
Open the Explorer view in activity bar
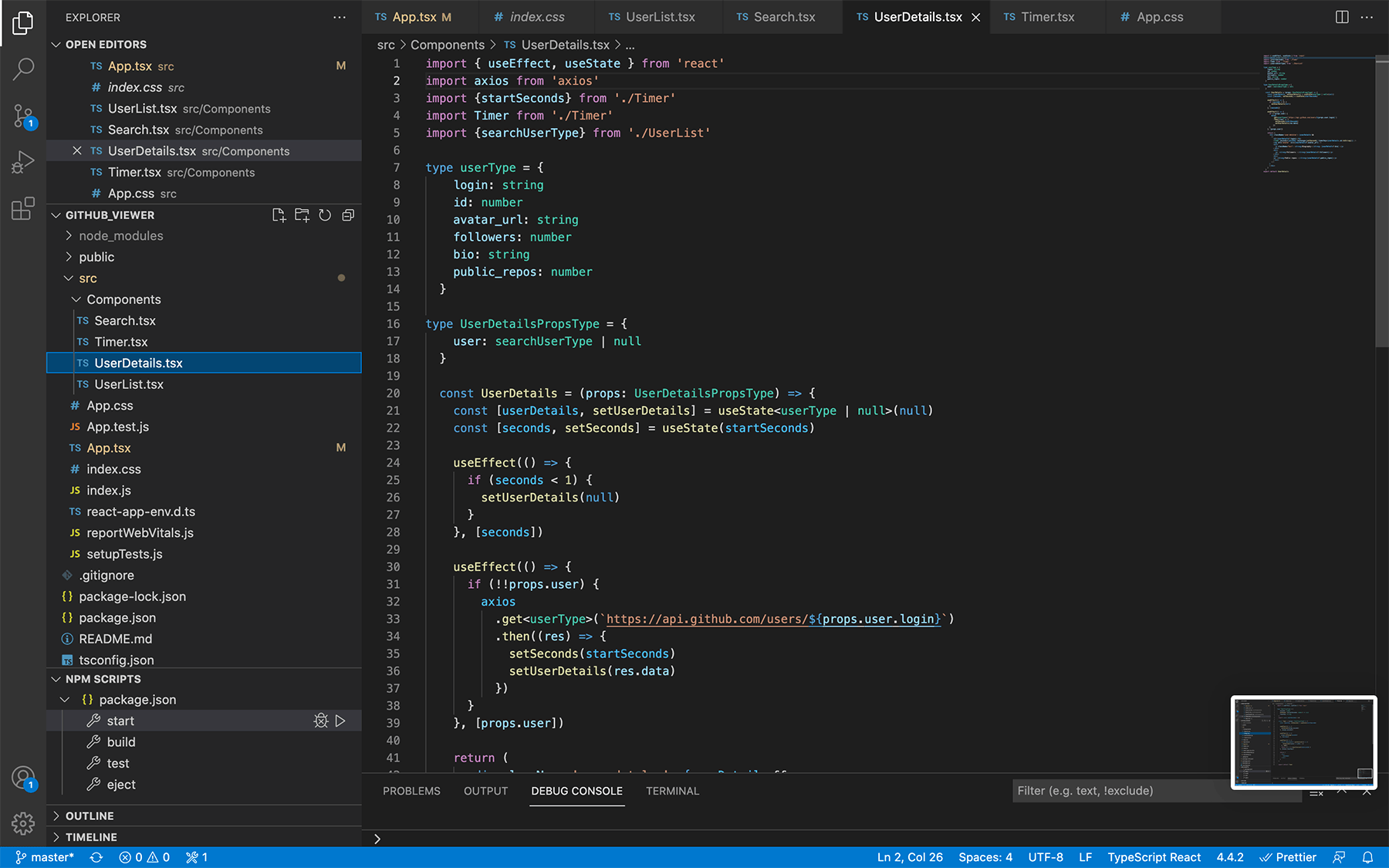point(23,23)
